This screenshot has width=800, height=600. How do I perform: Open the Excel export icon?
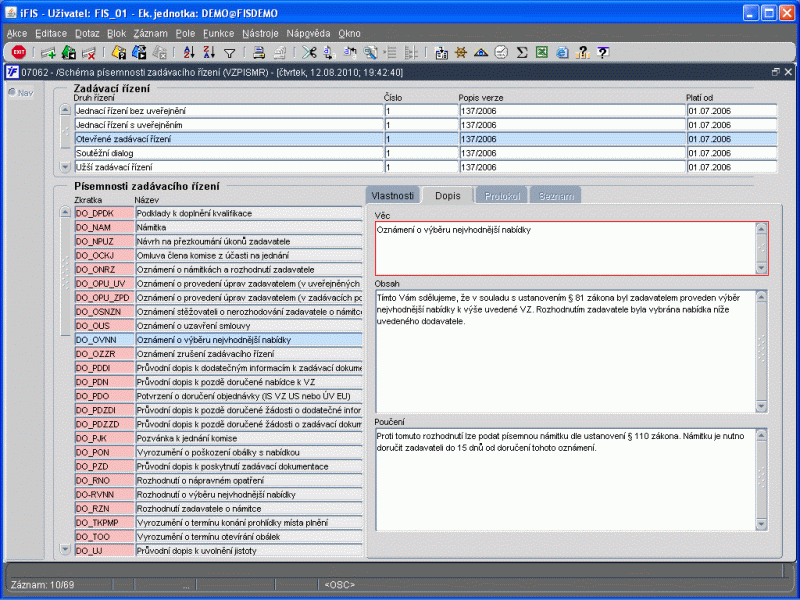pos(541,52)
